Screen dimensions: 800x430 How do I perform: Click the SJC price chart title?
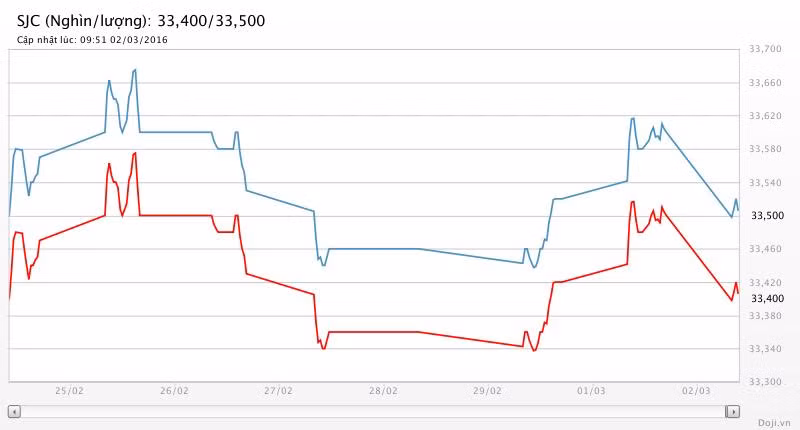click(141, 21)
